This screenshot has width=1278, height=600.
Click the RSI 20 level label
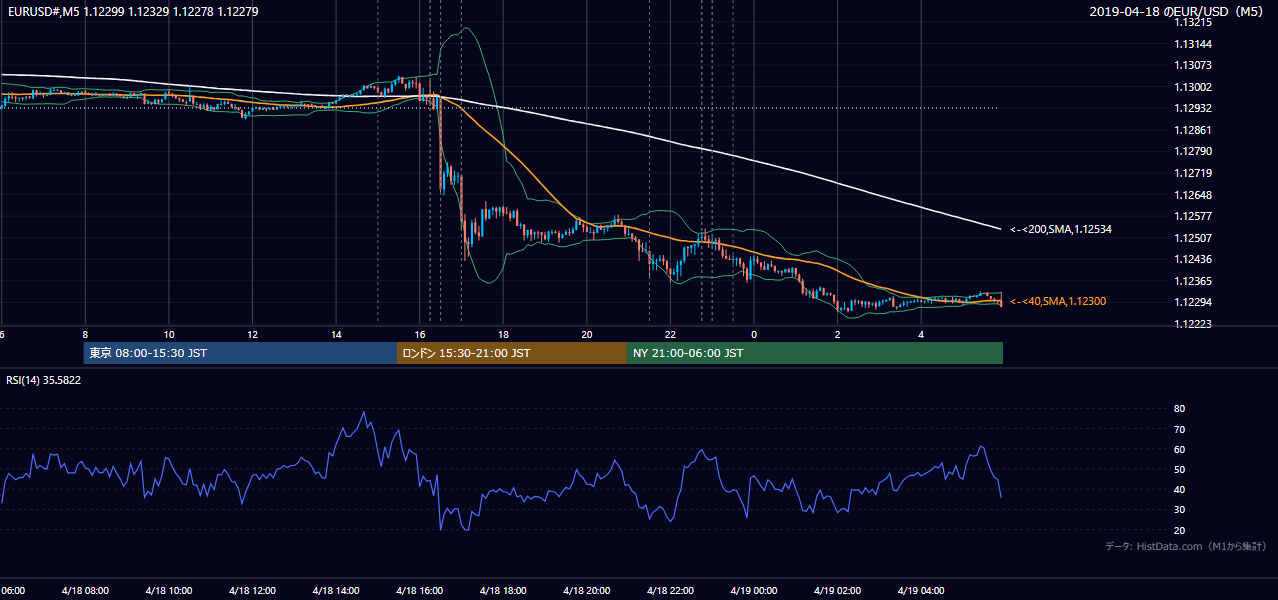[x=1180, y=530]
